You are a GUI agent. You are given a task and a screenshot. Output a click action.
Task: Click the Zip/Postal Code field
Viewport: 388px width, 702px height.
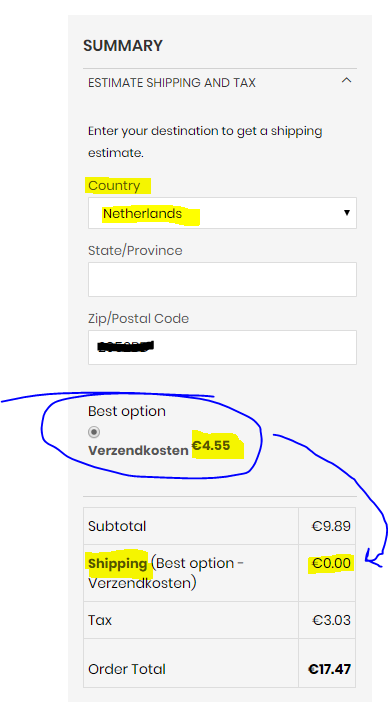click(222, 347)
